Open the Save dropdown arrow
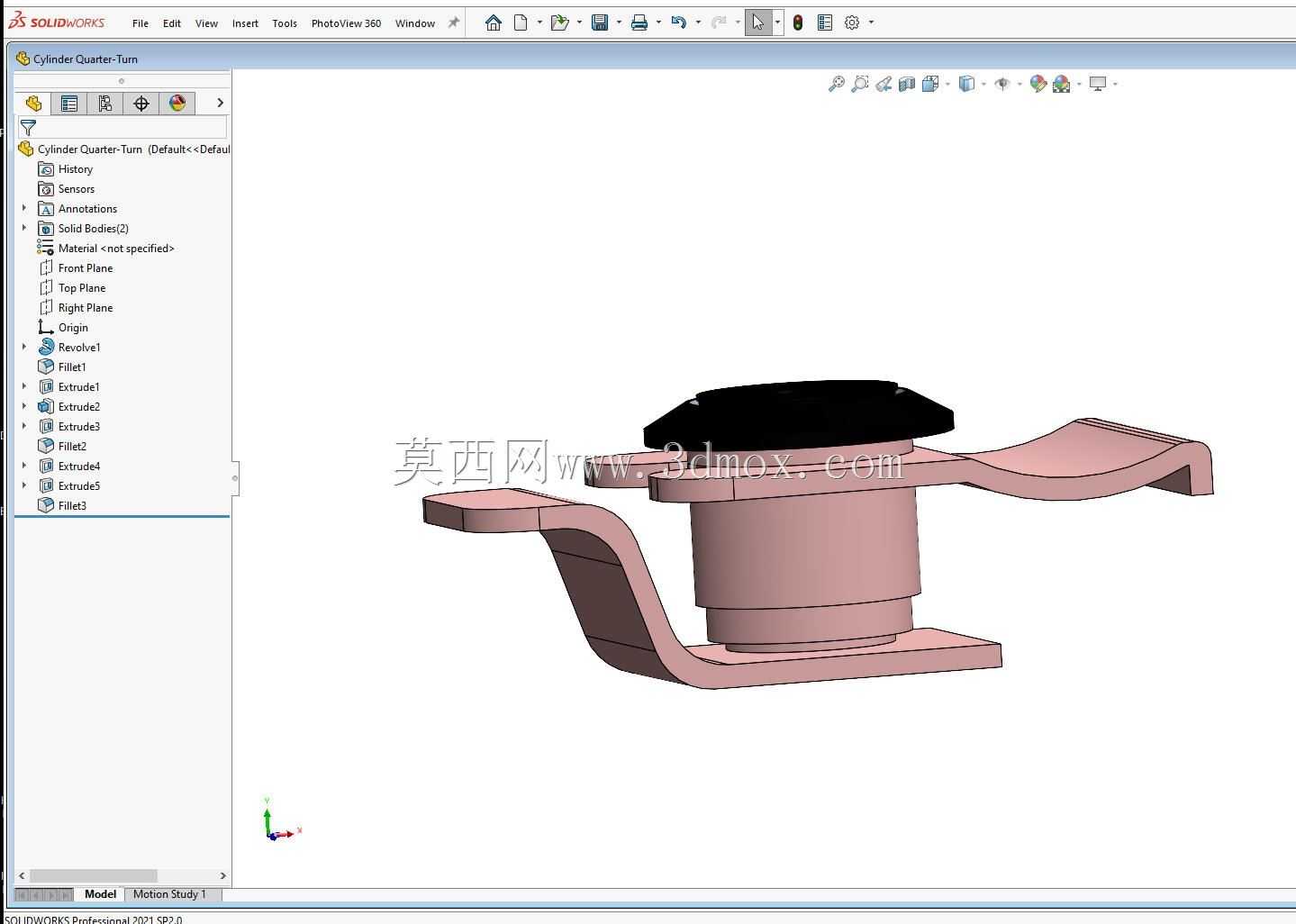Viewport: 1296px width, 924px height. point(619,23)
